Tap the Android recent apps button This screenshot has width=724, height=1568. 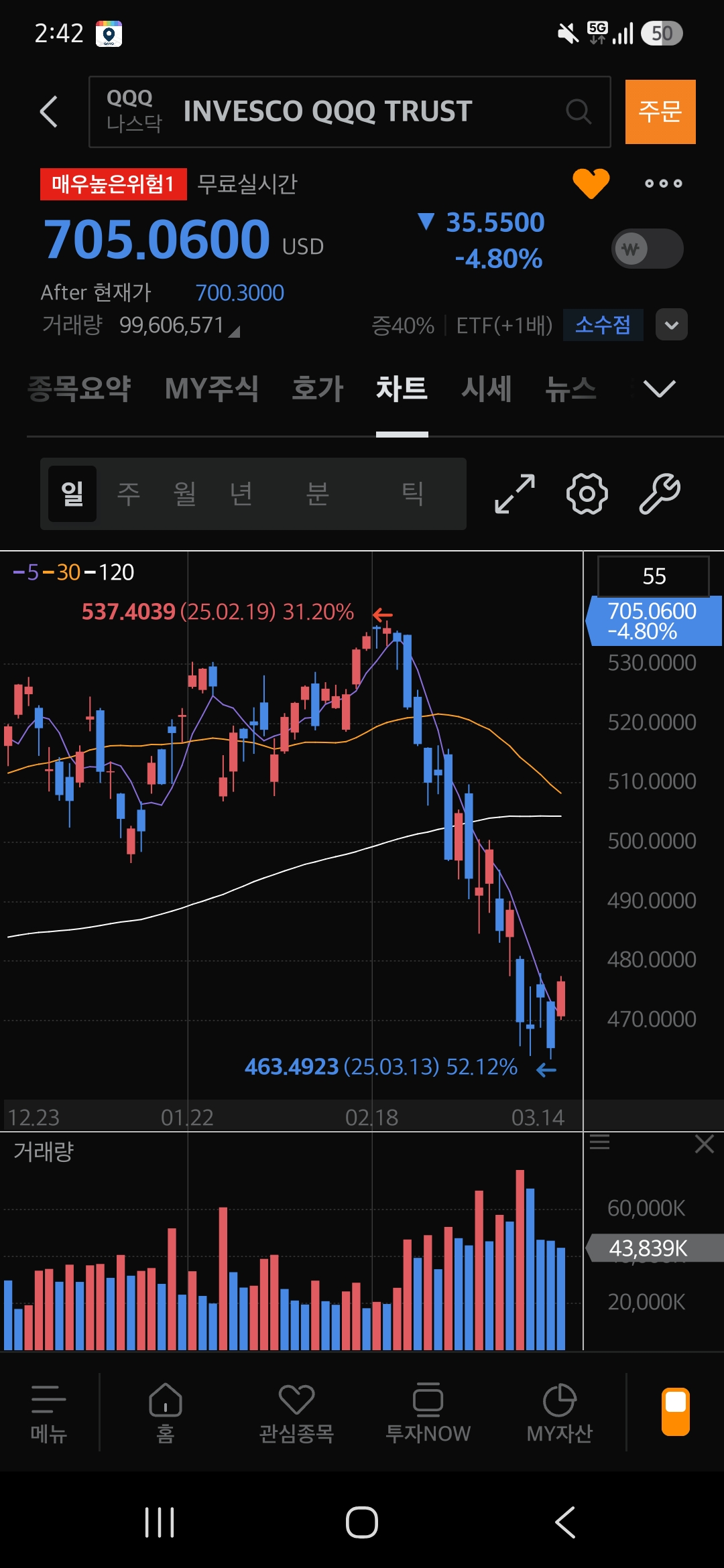coord(160,1522)
